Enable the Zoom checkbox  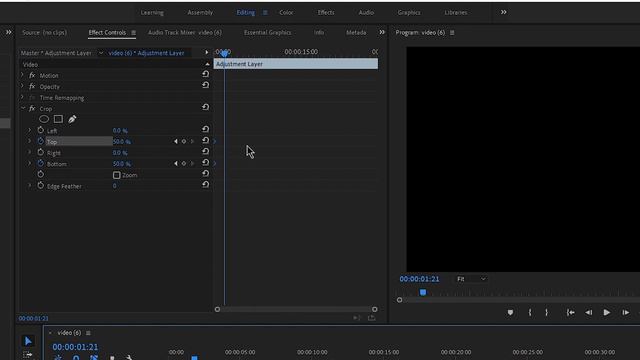117,175
